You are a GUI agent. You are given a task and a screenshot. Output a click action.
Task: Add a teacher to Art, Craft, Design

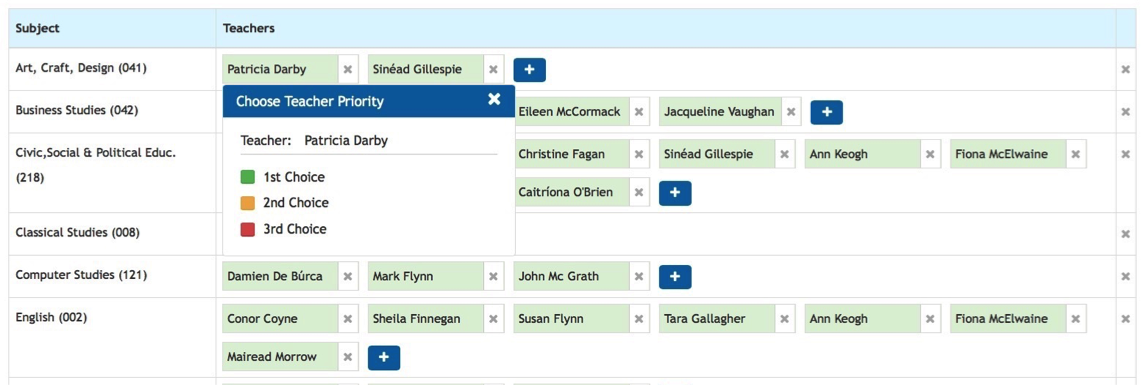(x=529, y=70)
